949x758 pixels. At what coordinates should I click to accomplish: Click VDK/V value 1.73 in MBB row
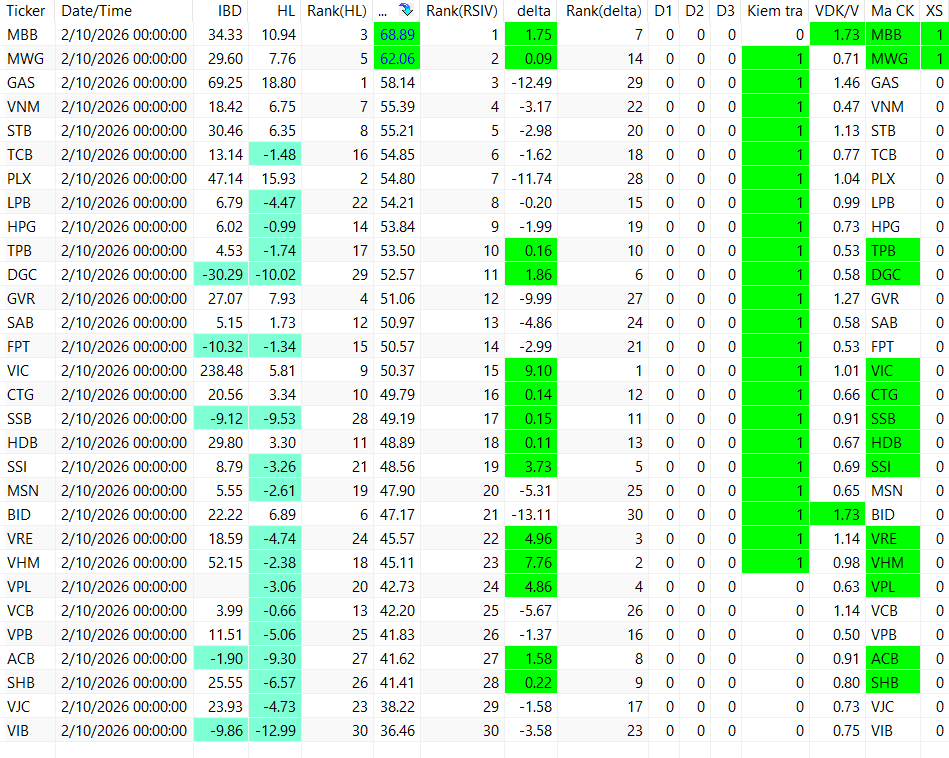coord(838,35)
